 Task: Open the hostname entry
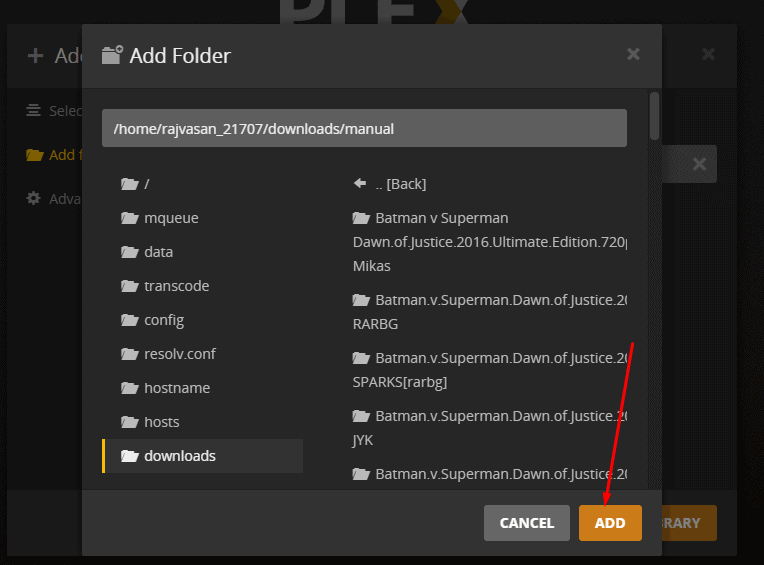point(177,388)
